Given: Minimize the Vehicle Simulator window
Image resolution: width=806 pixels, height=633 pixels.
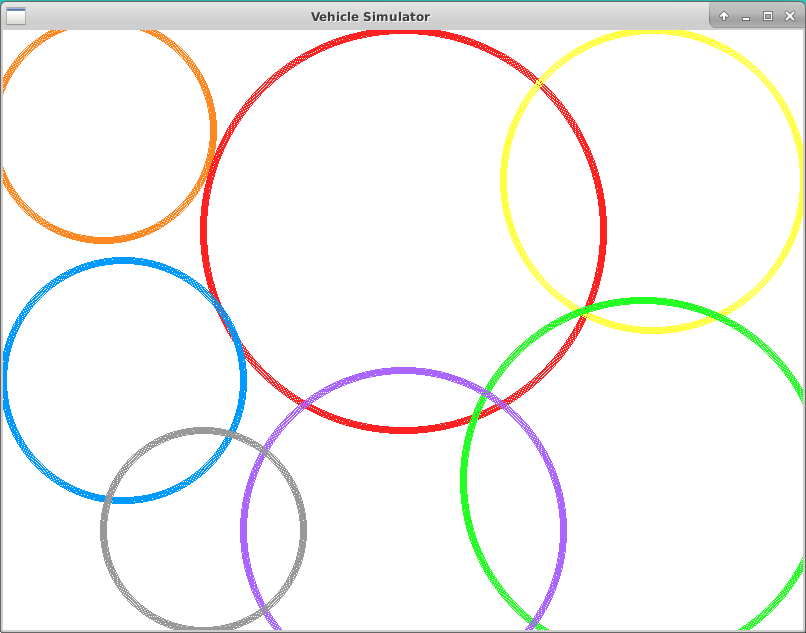Looking at the screenshot, I should click(746, 16).
